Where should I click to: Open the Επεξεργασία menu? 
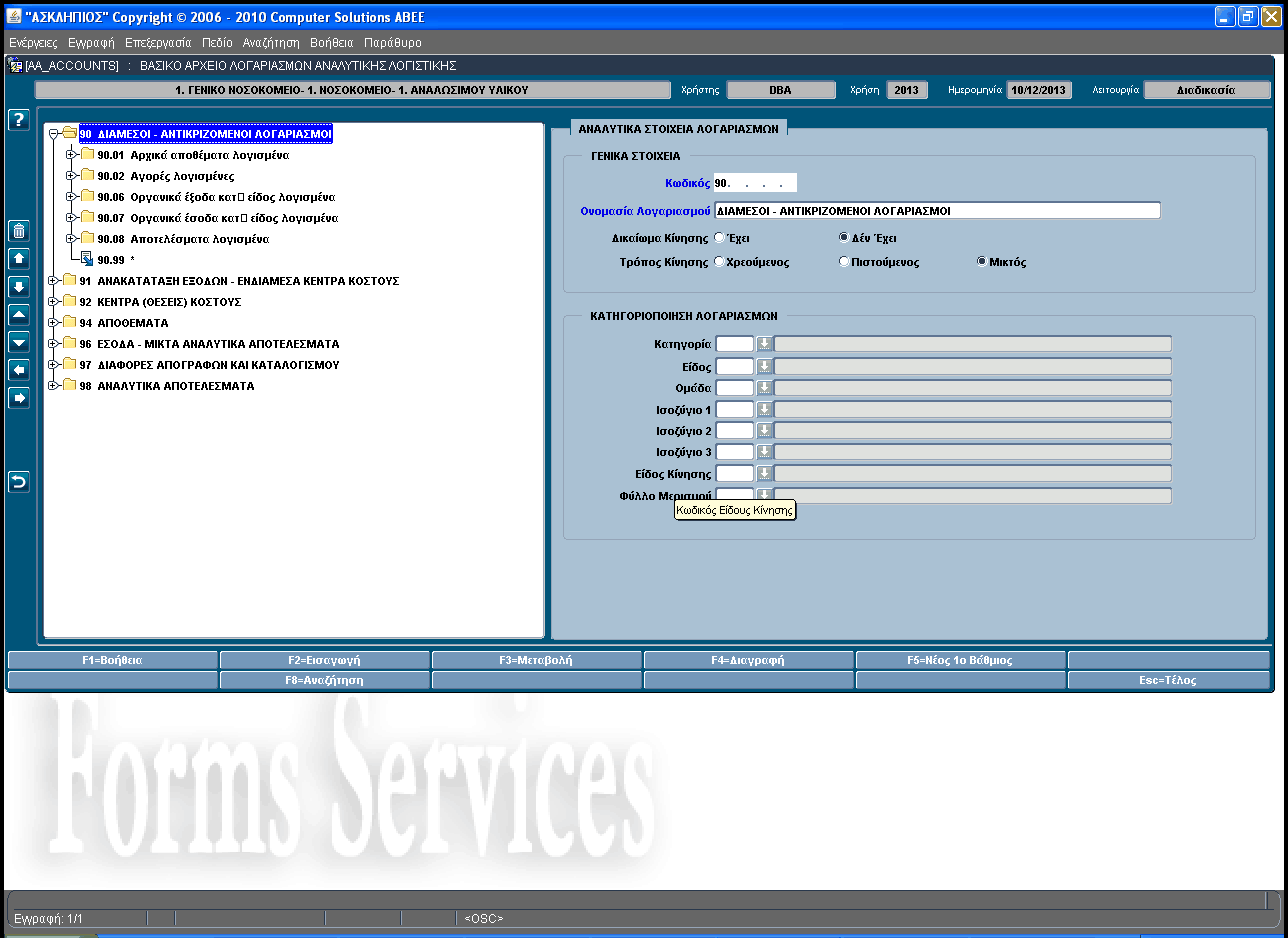pyautogui.click(x=158, y=43)
